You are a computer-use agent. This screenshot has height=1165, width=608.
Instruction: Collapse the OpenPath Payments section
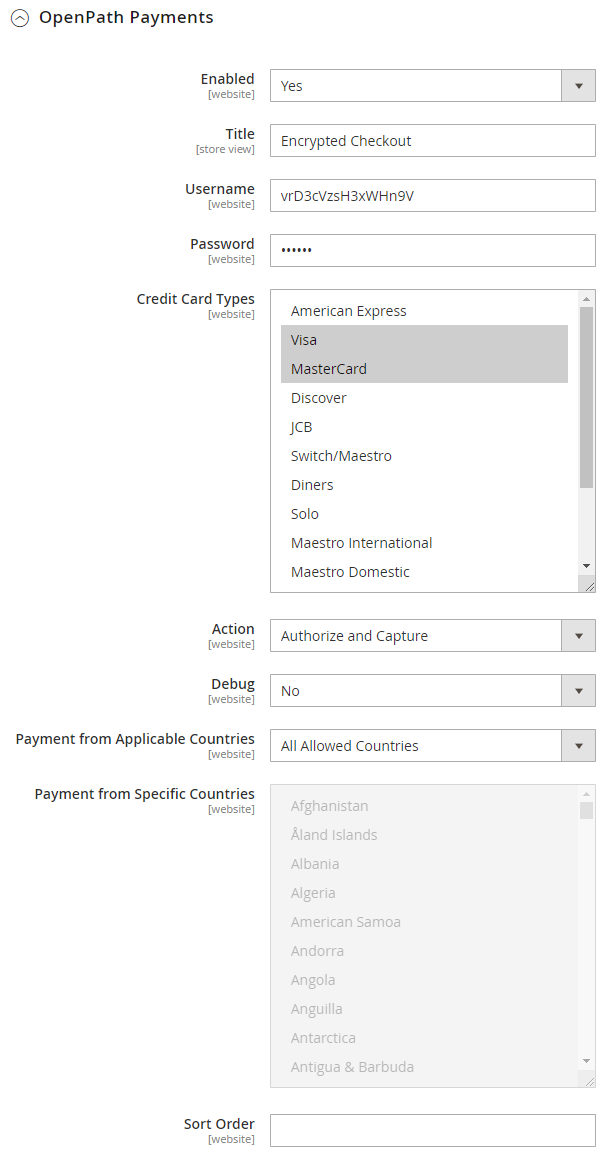coord(20,18)
